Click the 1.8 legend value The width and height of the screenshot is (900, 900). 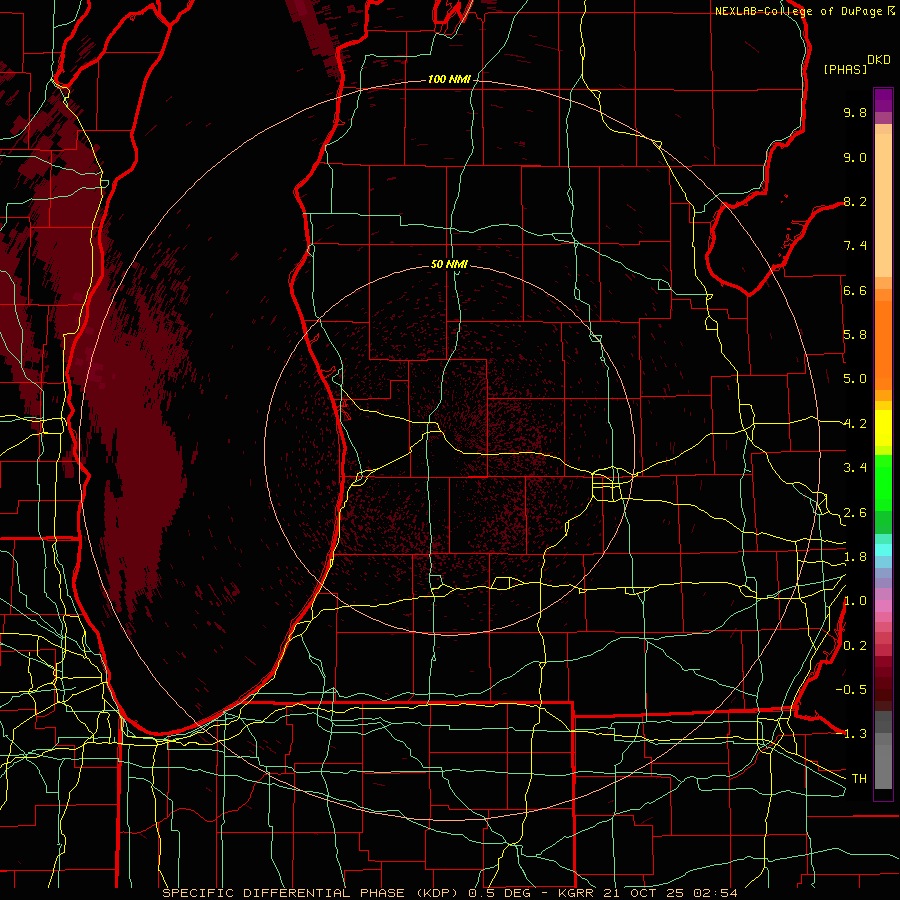[x=855, y=557]
